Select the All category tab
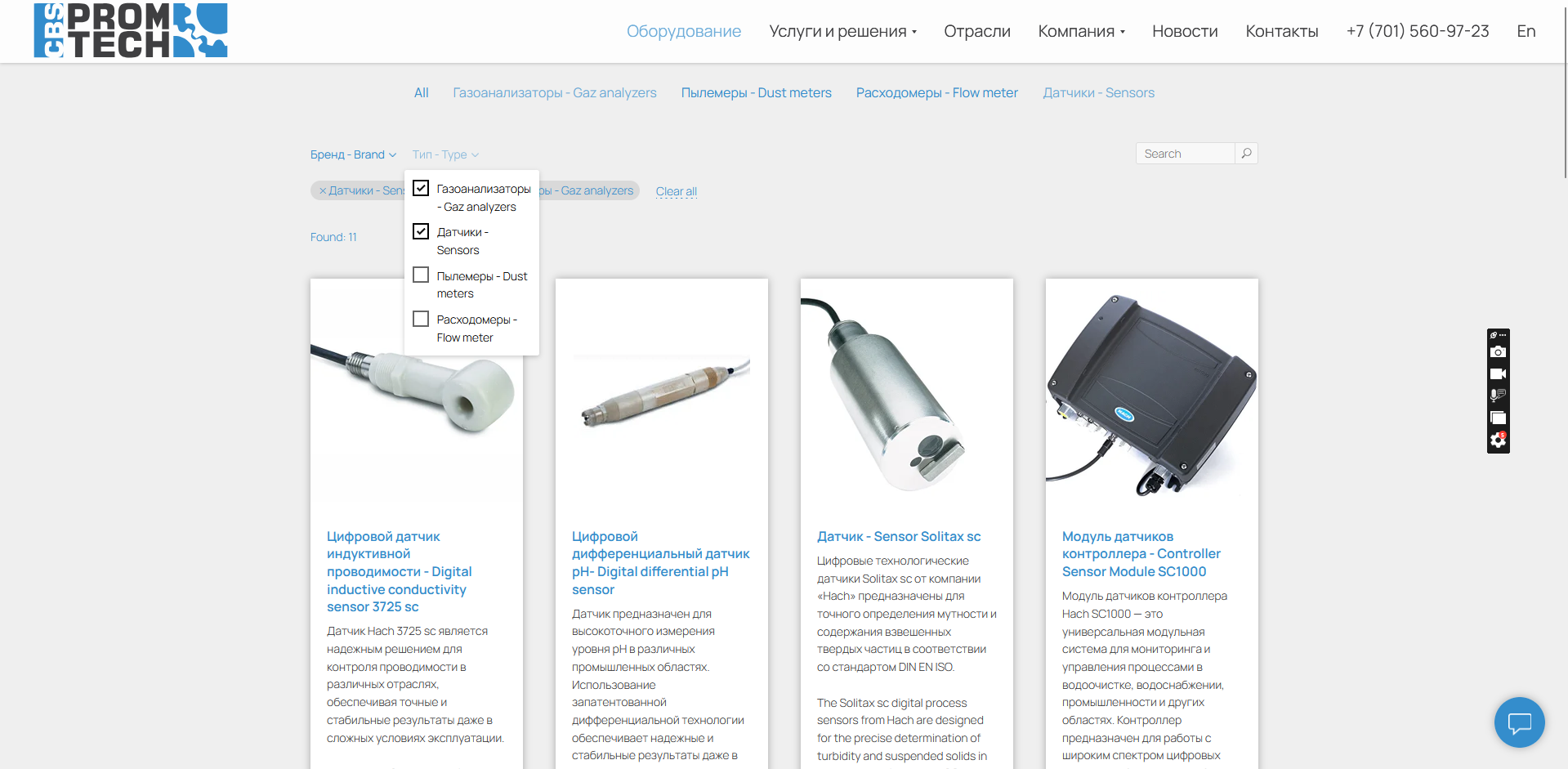Screen dimensions: 1568x769 coord(422,92)
